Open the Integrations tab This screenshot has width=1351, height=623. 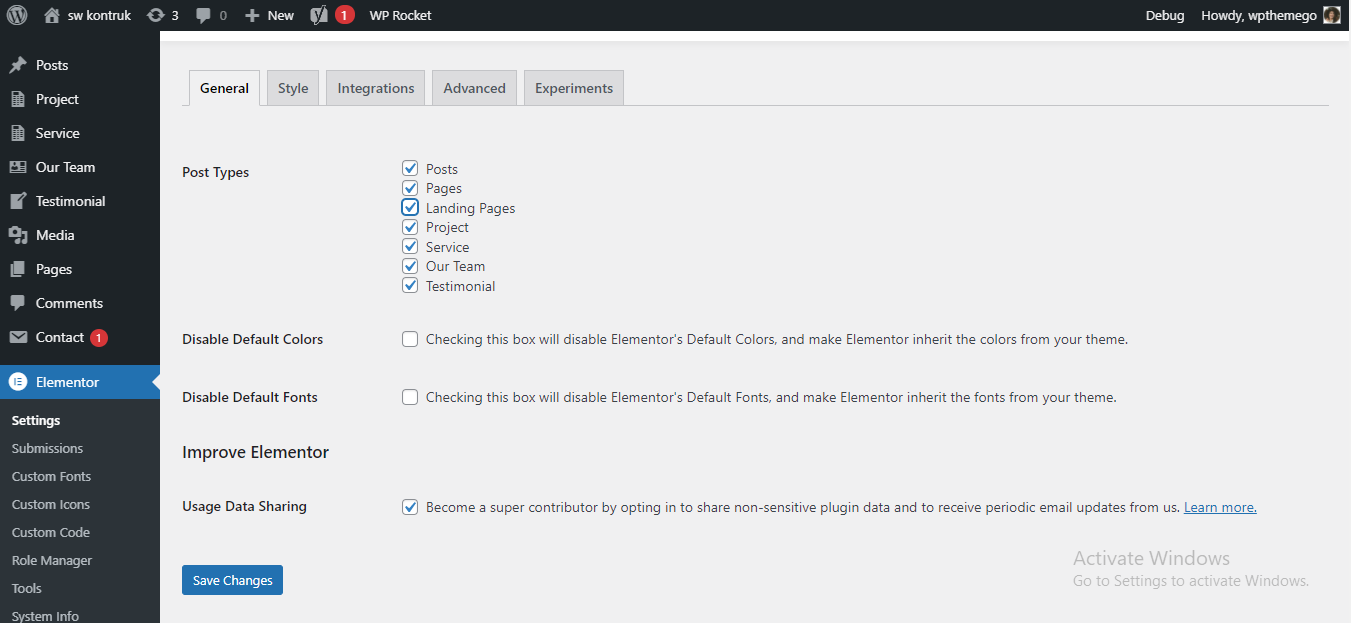coord(376,88)
